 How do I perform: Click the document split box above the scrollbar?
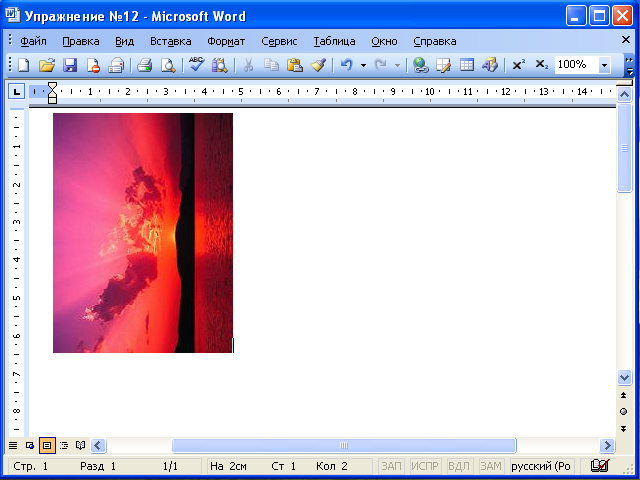click(624, 83)
